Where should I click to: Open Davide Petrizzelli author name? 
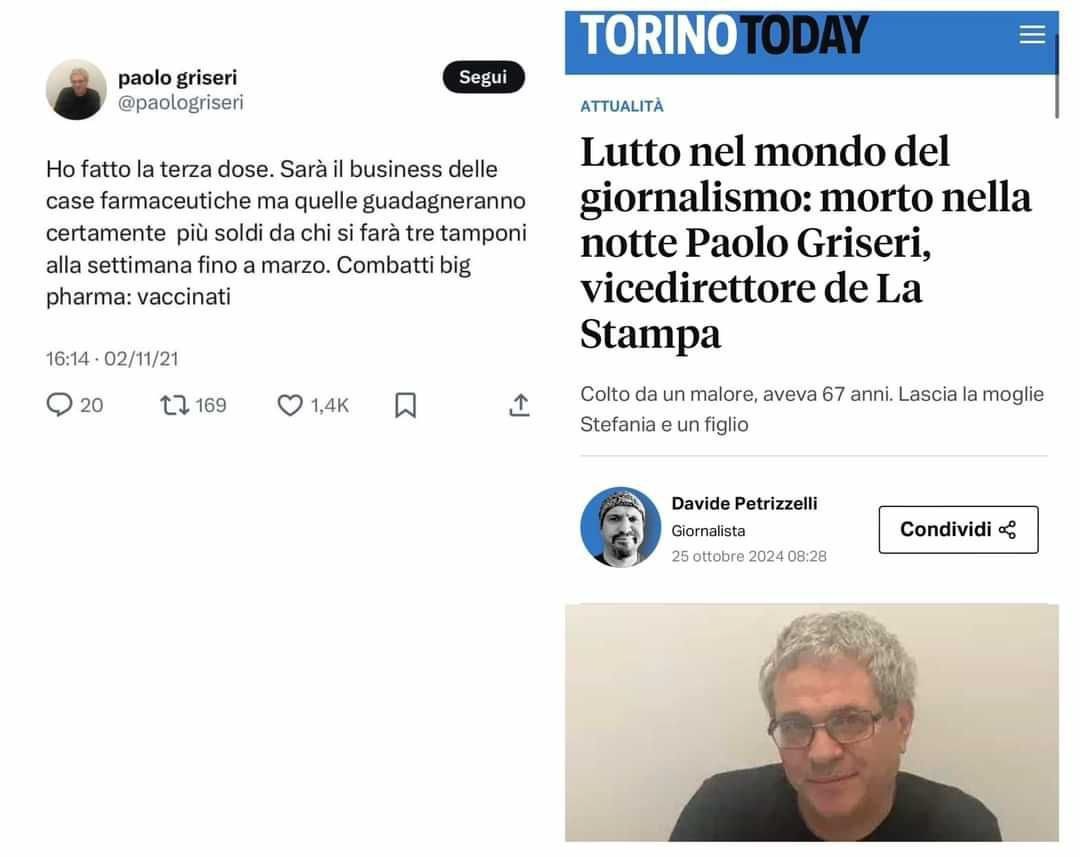[744, 504]
